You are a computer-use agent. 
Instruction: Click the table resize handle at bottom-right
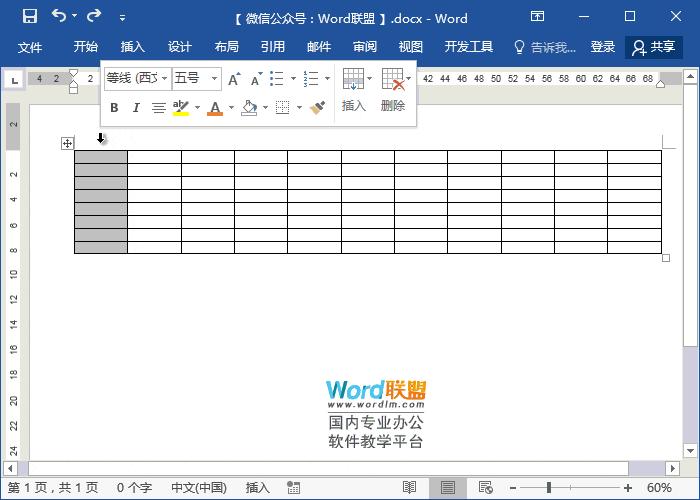666,258
